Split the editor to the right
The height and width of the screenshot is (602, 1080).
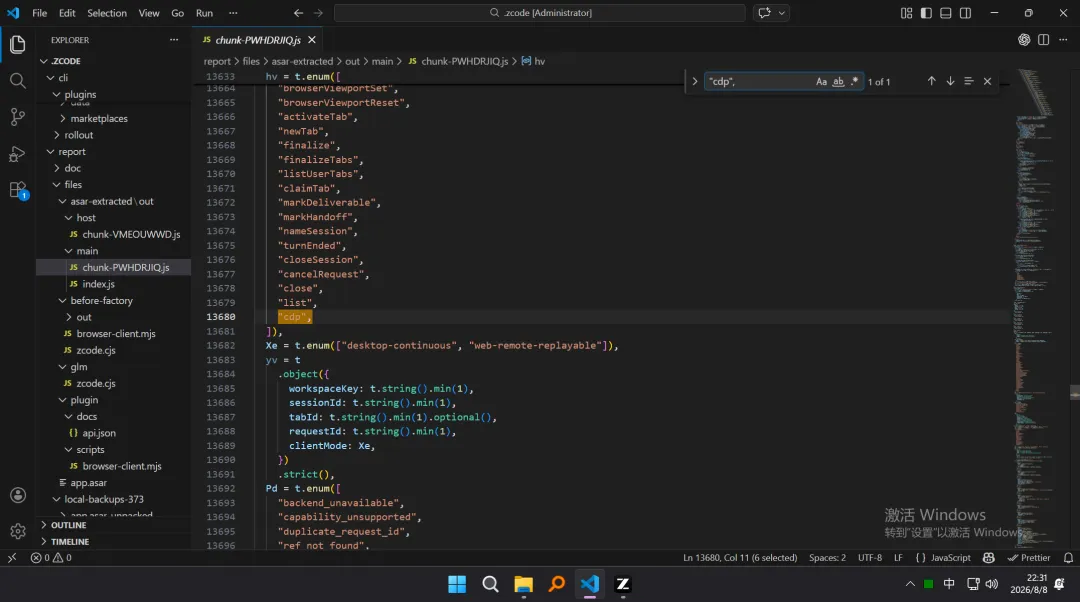pos(1043,40)
